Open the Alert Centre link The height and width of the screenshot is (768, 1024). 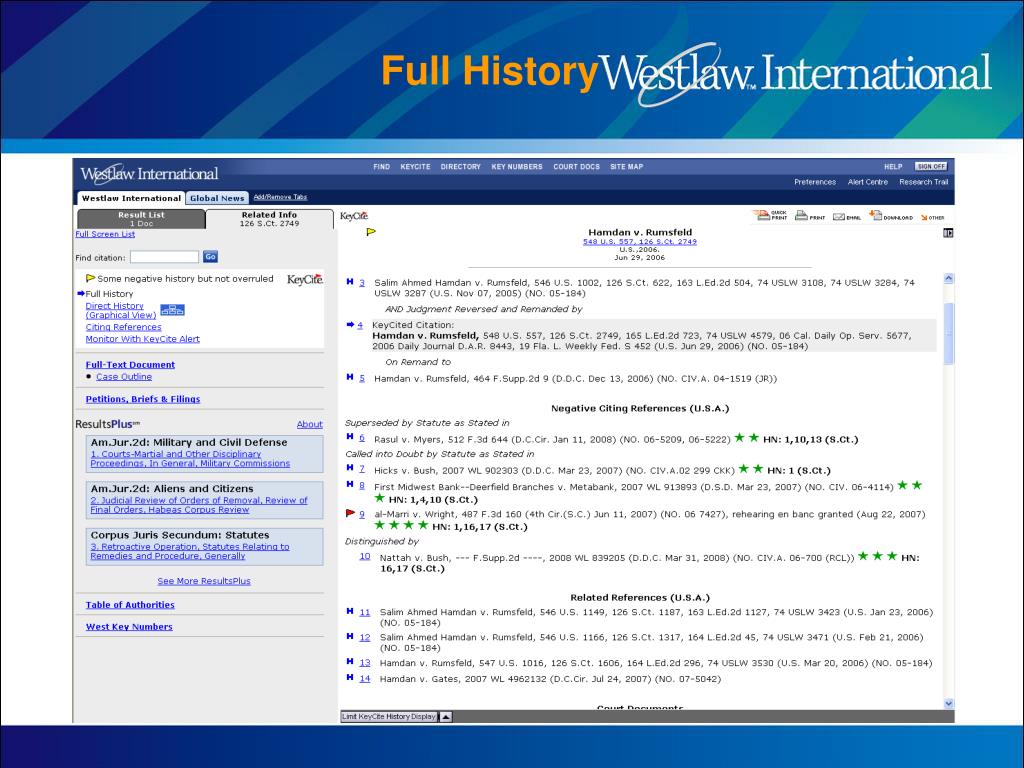[867, 182]
